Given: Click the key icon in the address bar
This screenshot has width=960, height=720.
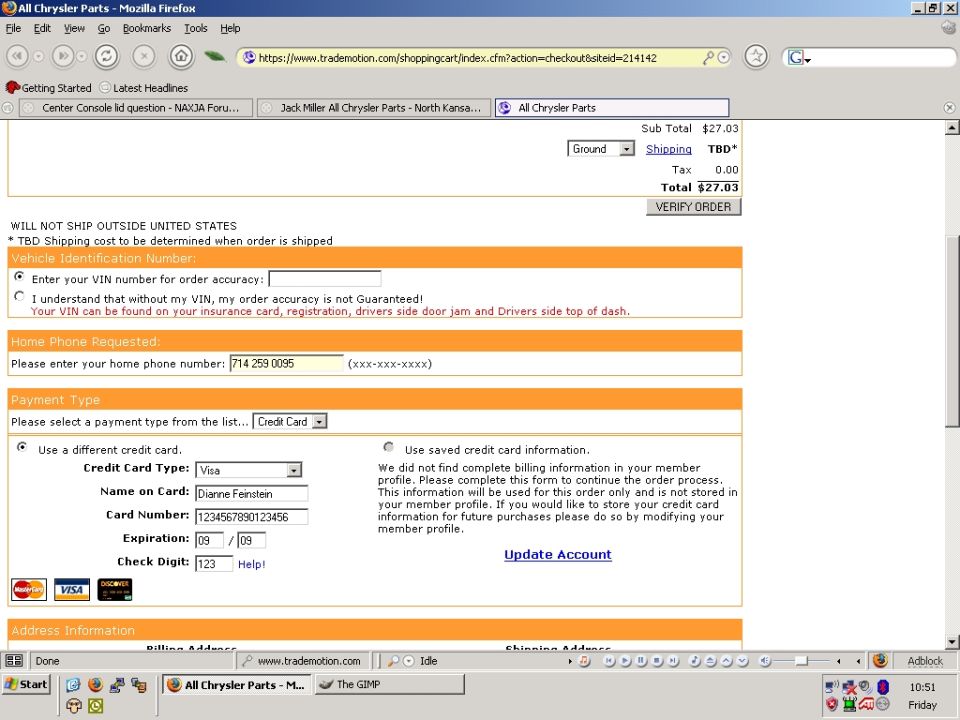Looking at the screenshot, I should tap(708, 58).
